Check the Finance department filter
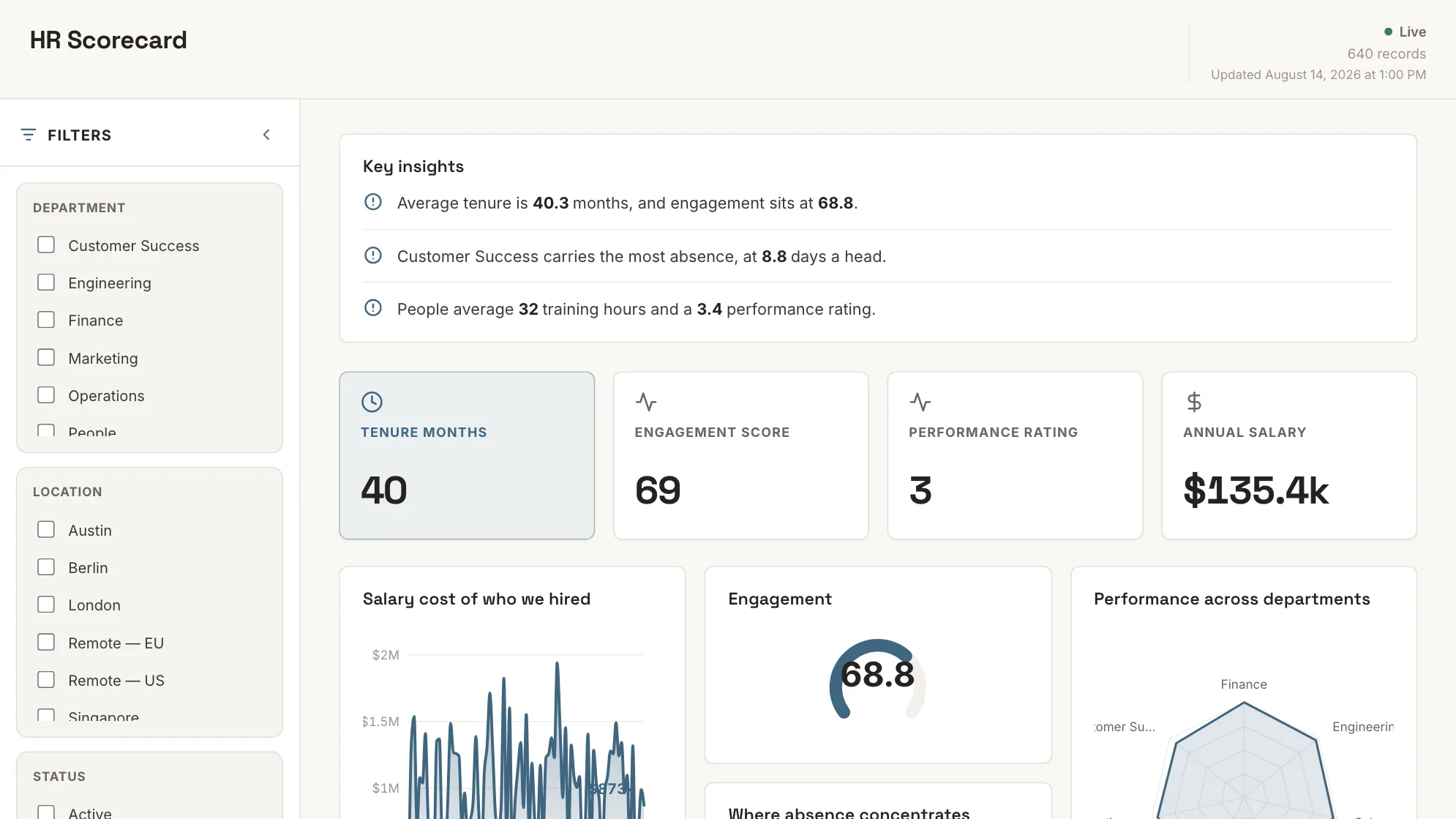1456x819 pixels. 46,320
